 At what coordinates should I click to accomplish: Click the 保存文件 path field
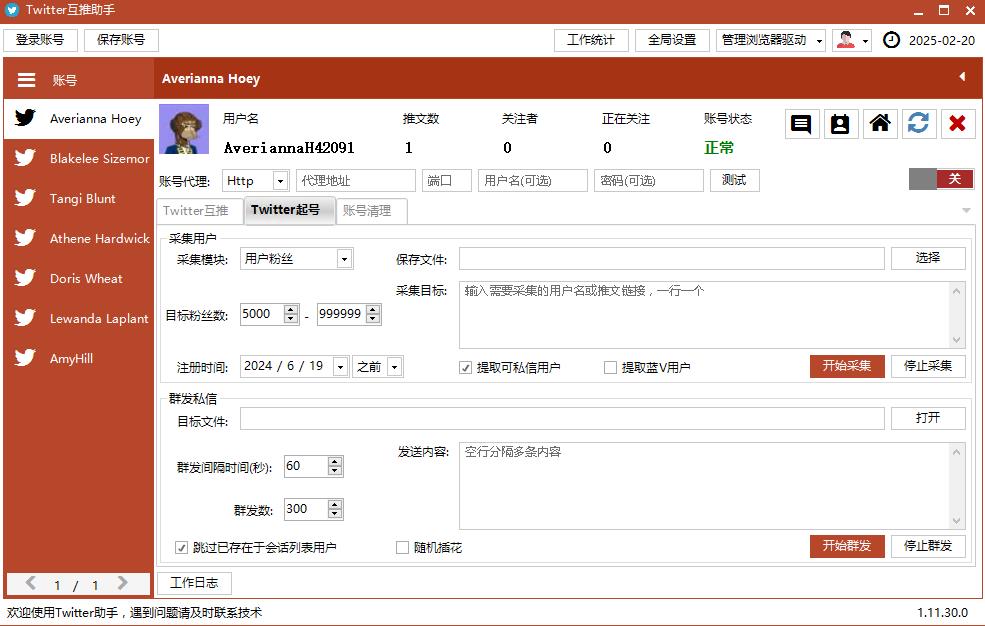[672, 259]
